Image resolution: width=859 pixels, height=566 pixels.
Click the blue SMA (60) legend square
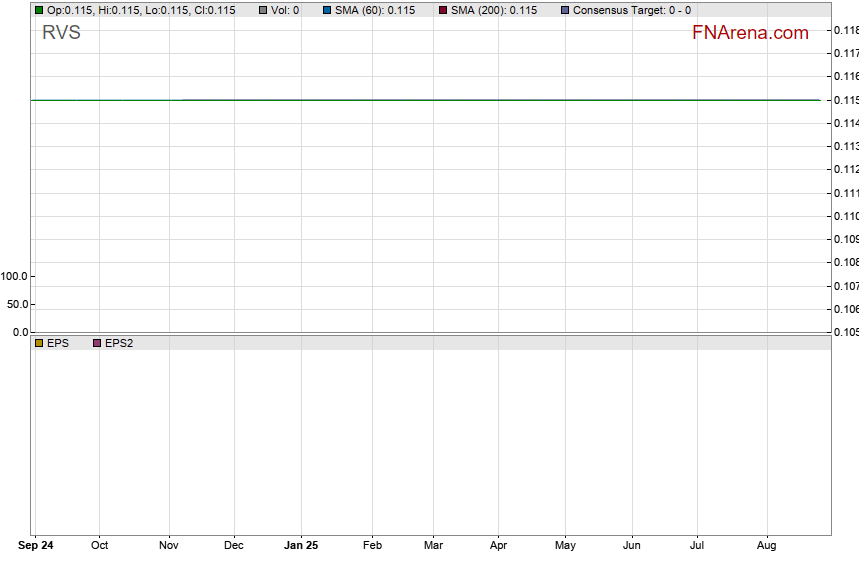click(327, 10)
